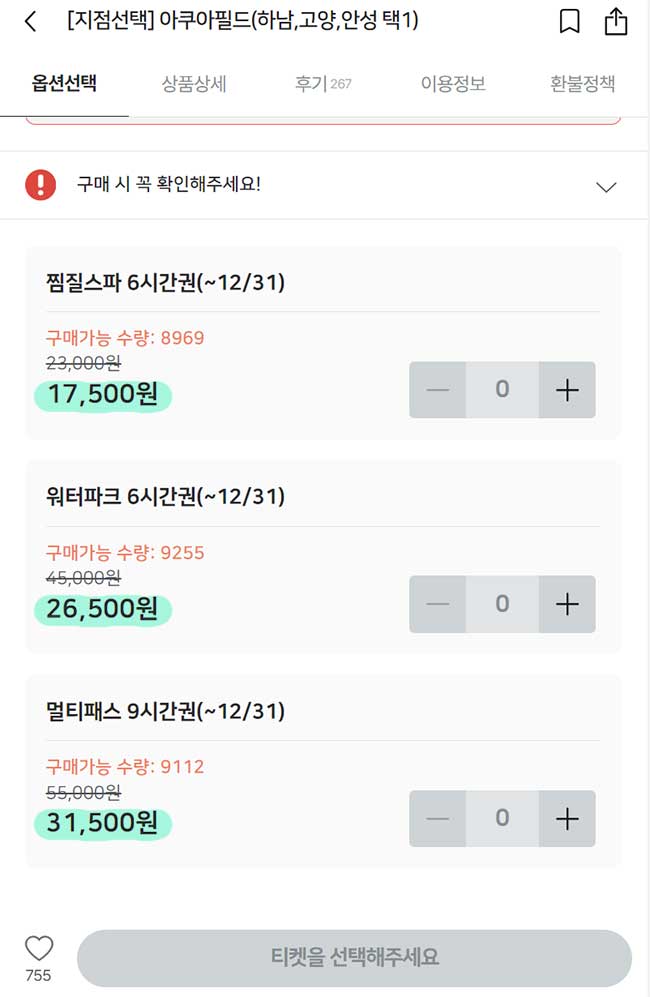Image resolution: width=650 pixels, height=997 pixels.
Task: Decrease 워터파크 6시간권 quantity with minus
Action: tap(437, 604)
